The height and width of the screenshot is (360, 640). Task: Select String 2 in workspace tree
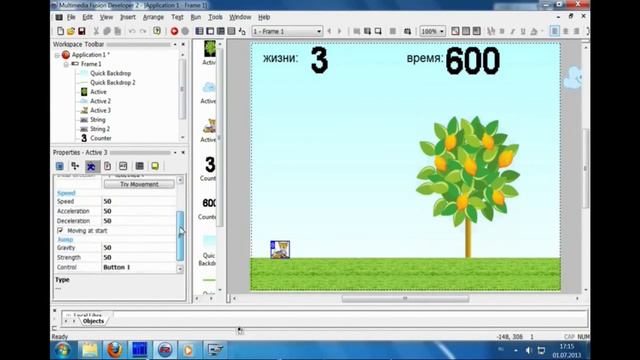(100, 129)
